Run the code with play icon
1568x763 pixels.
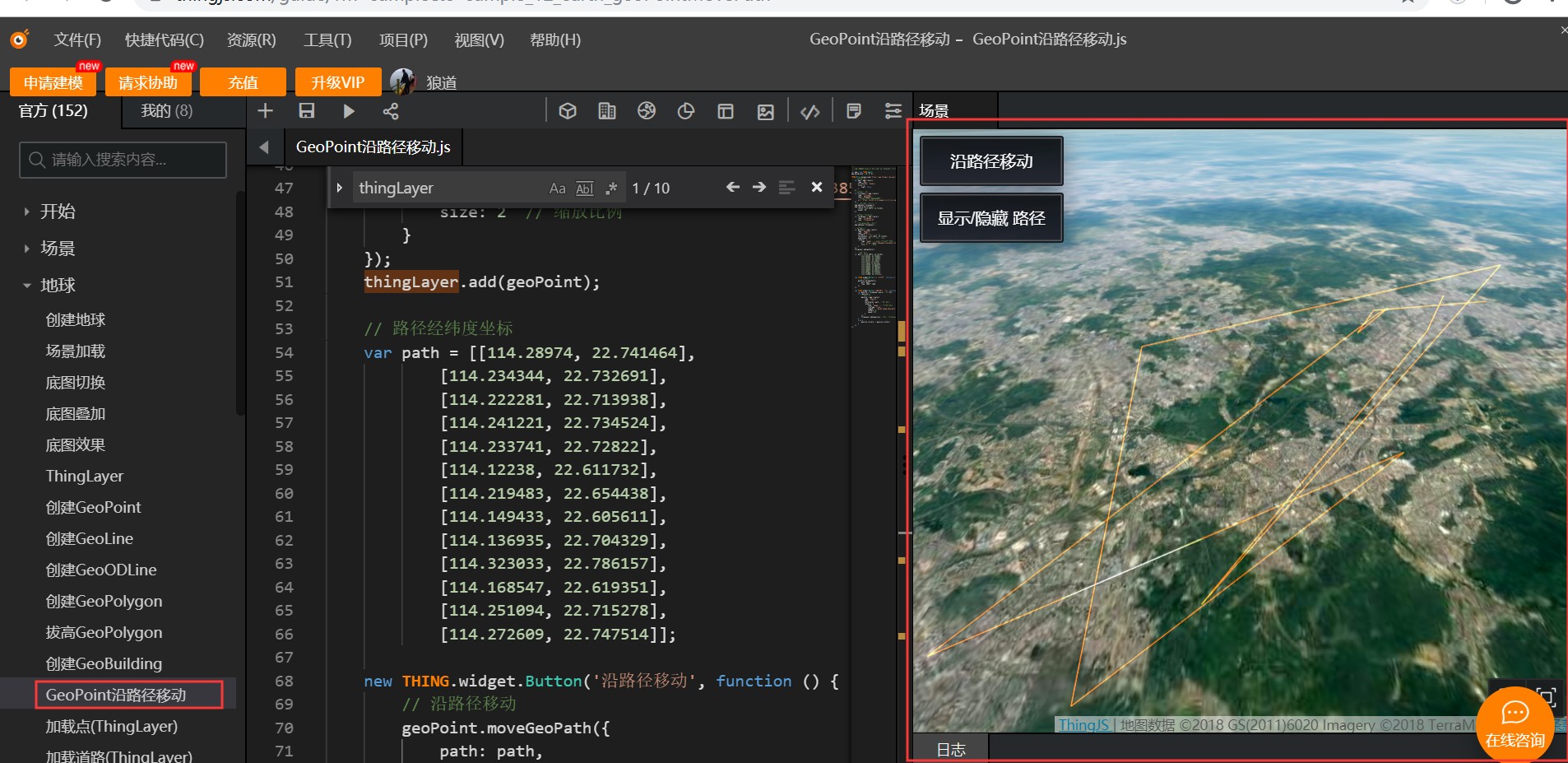point(349,110)
